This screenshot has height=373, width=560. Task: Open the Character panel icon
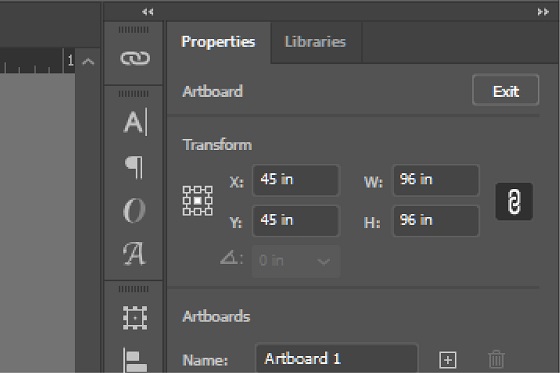[x=135, y=122]
